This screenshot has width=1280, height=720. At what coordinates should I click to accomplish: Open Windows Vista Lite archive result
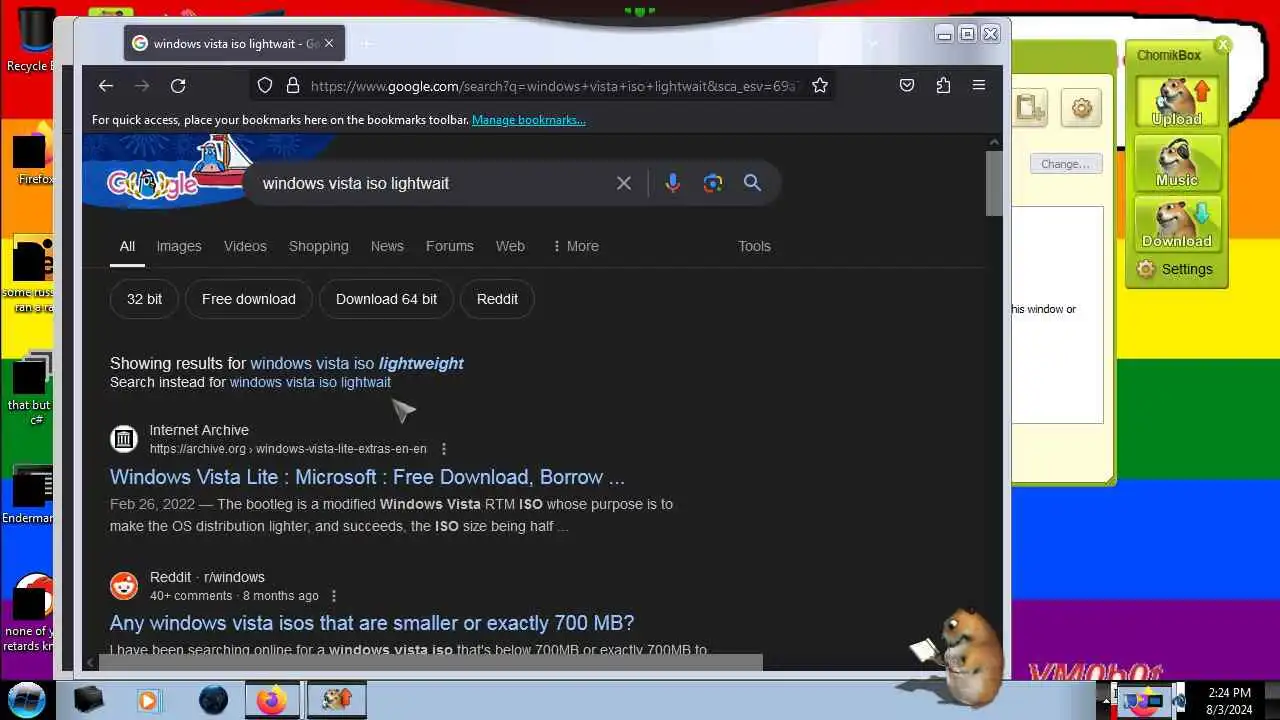367,477
